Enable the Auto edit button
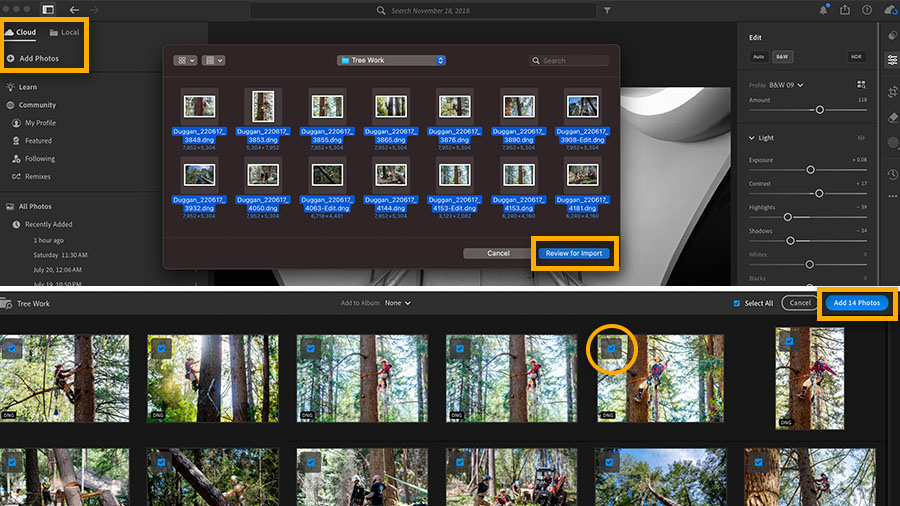Viewport: 900px width, 506px height. point(759,57)
